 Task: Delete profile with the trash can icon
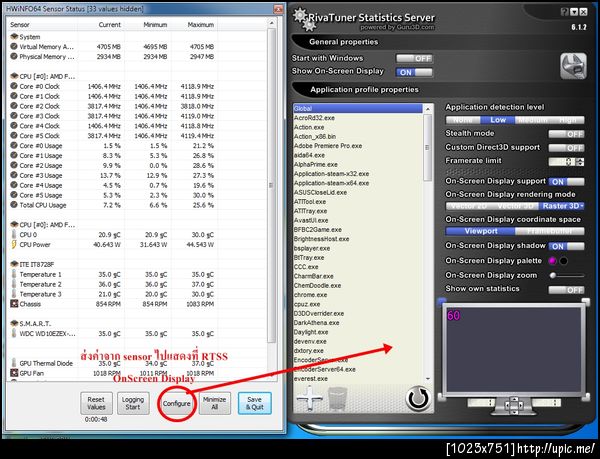click(338, 399)
